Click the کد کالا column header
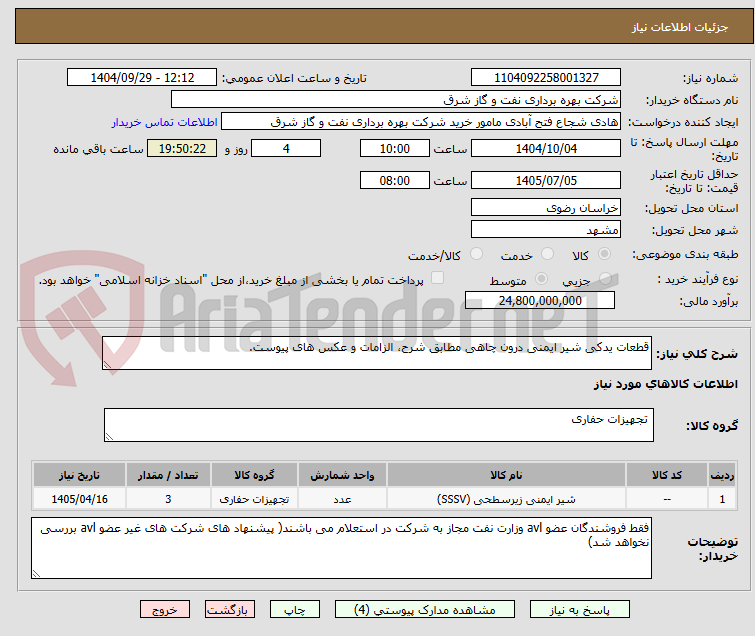The width and height of the screenshot is (755, 636). tap(667, 475)
